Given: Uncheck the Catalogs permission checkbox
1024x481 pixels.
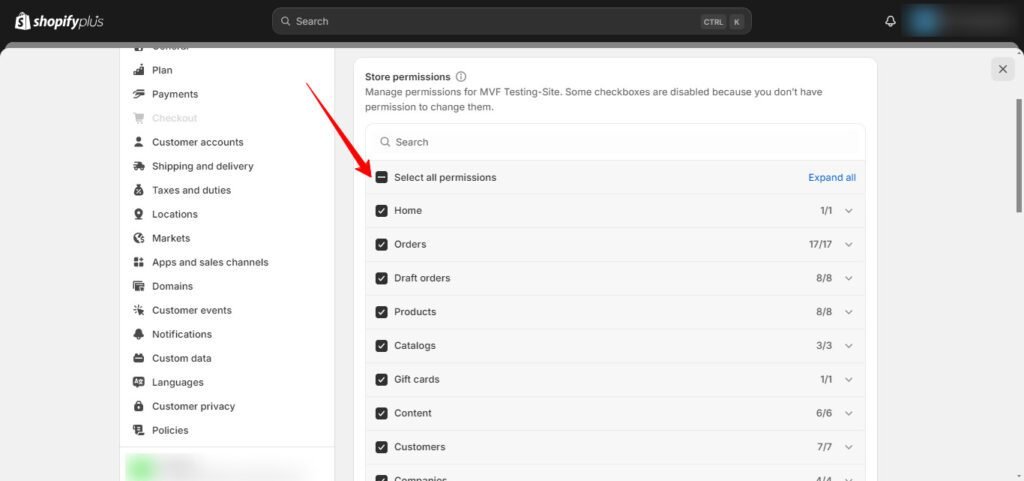Looking at the screenshot, I should pyautogui.click(x=381, y=346).
